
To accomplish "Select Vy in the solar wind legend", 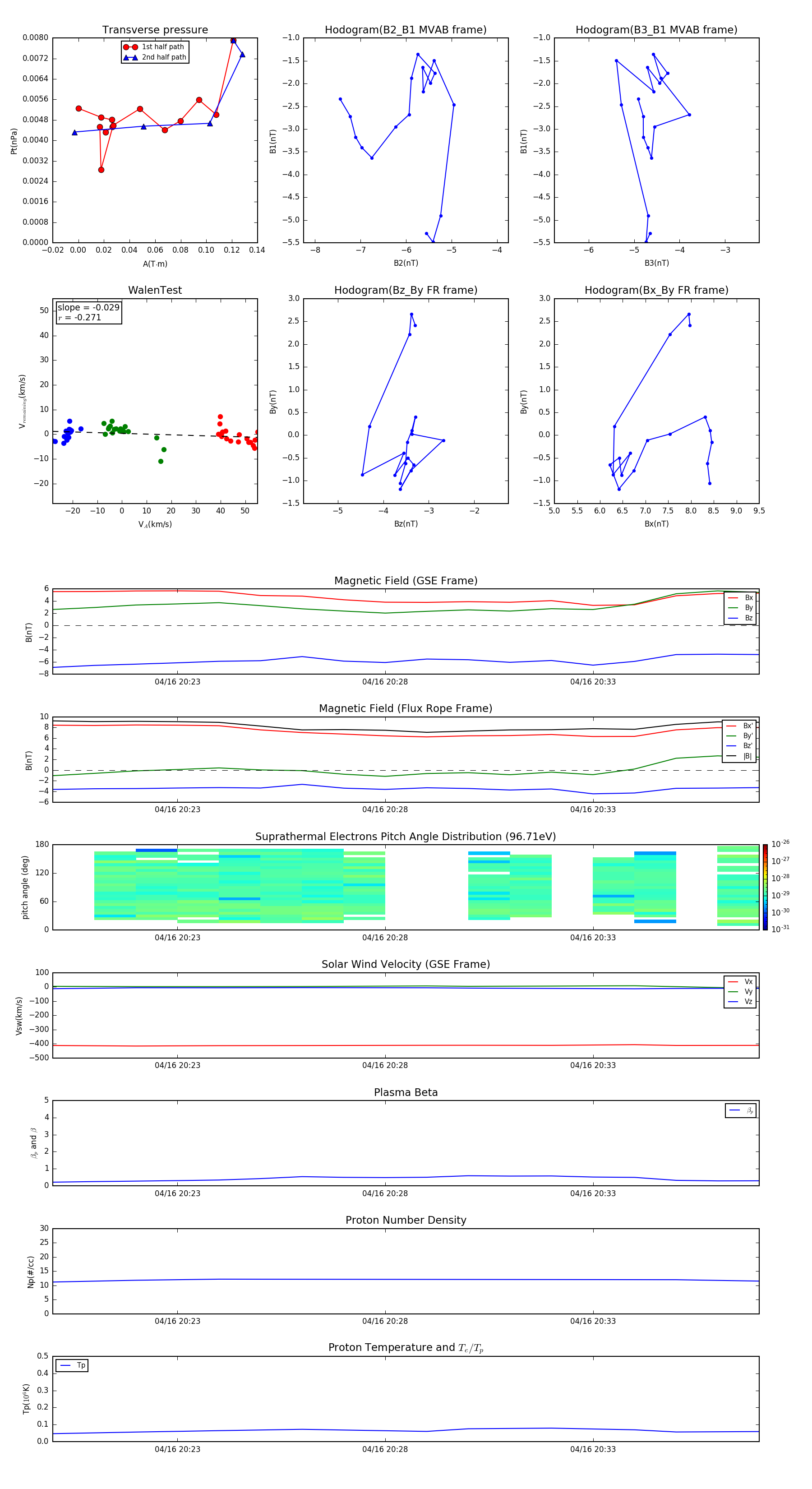I will (740, 992).
